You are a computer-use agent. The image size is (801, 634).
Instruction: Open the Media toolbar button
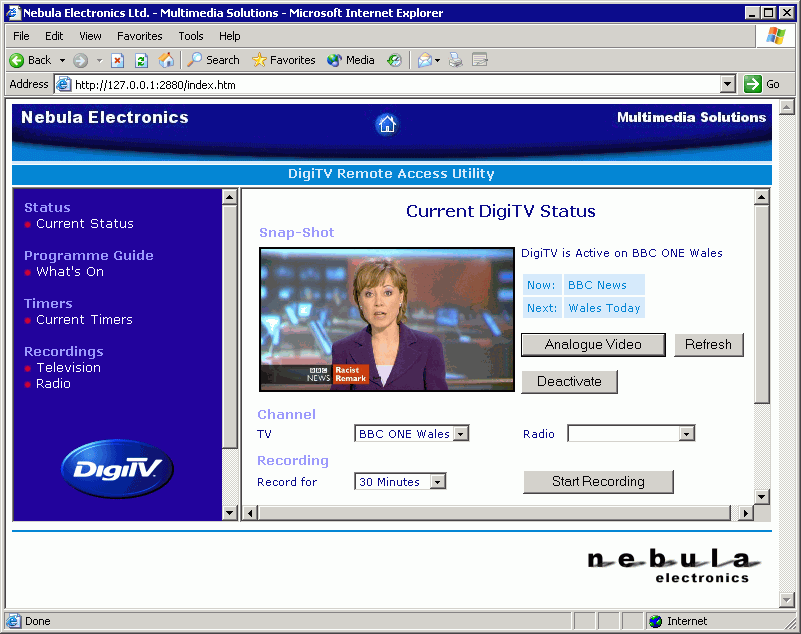(x=350, y=60)
